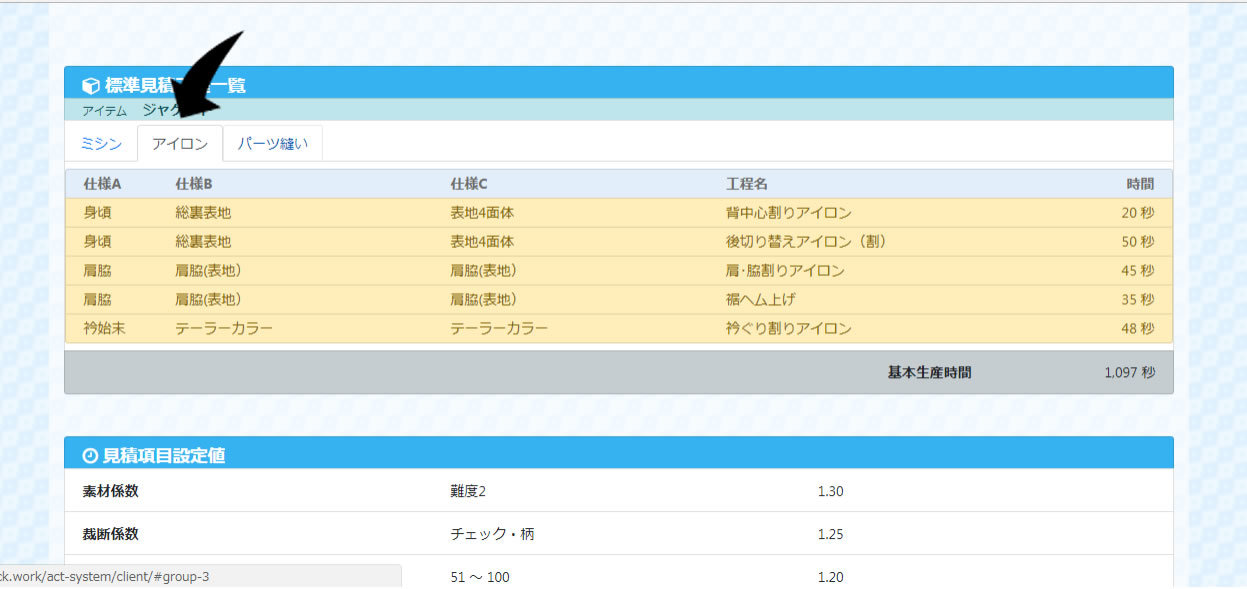
Task: Click the cube icon in the estimate list header
Action: click(x=90, y=86)
